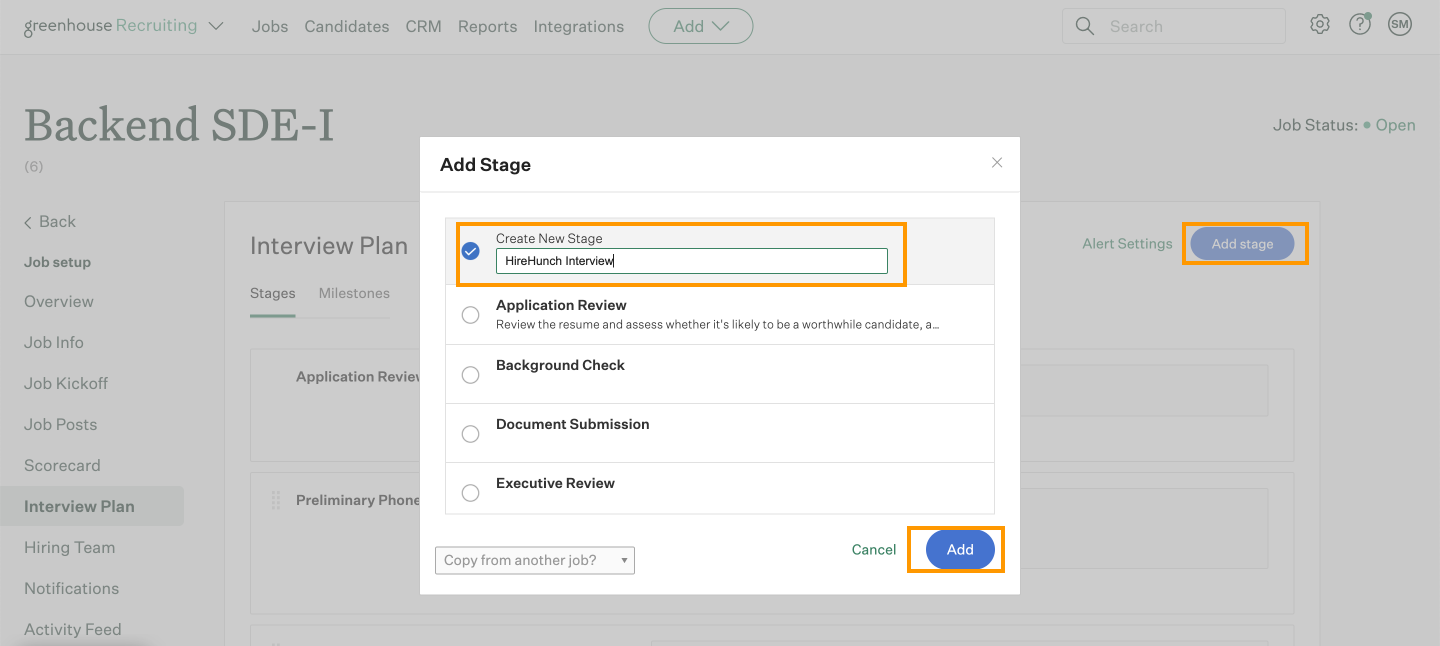Open the Jobs menu
Viewport: 1440px width, 646px height.
(270, 26)
